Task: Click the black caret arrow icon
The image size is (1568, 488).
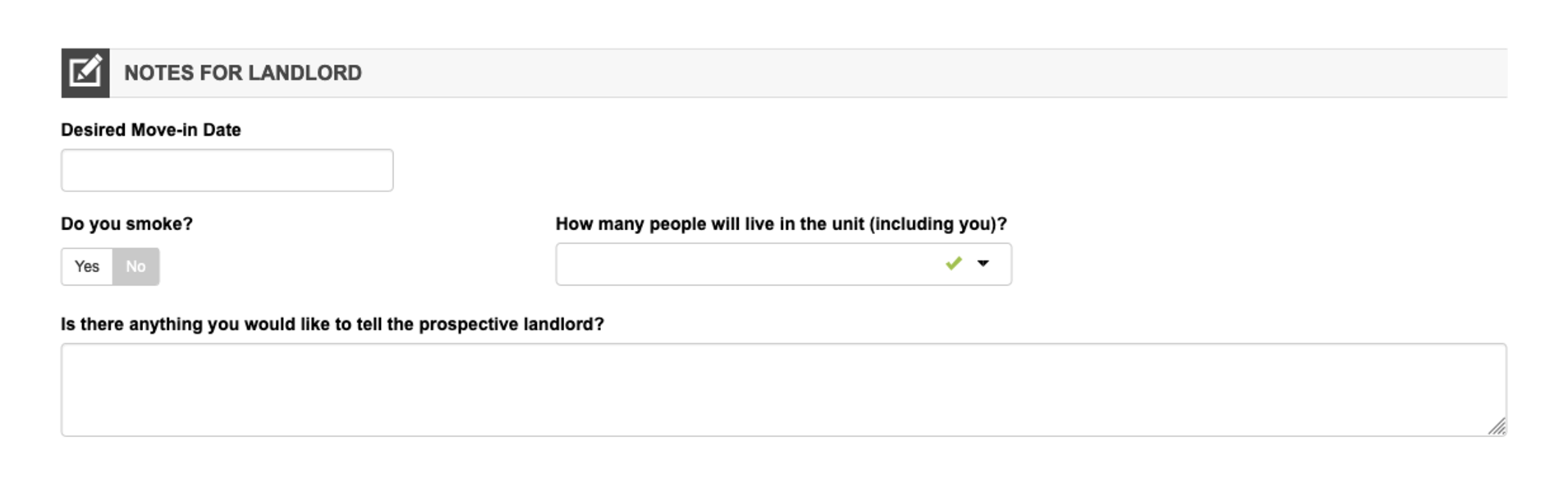Action: [983, 264]
